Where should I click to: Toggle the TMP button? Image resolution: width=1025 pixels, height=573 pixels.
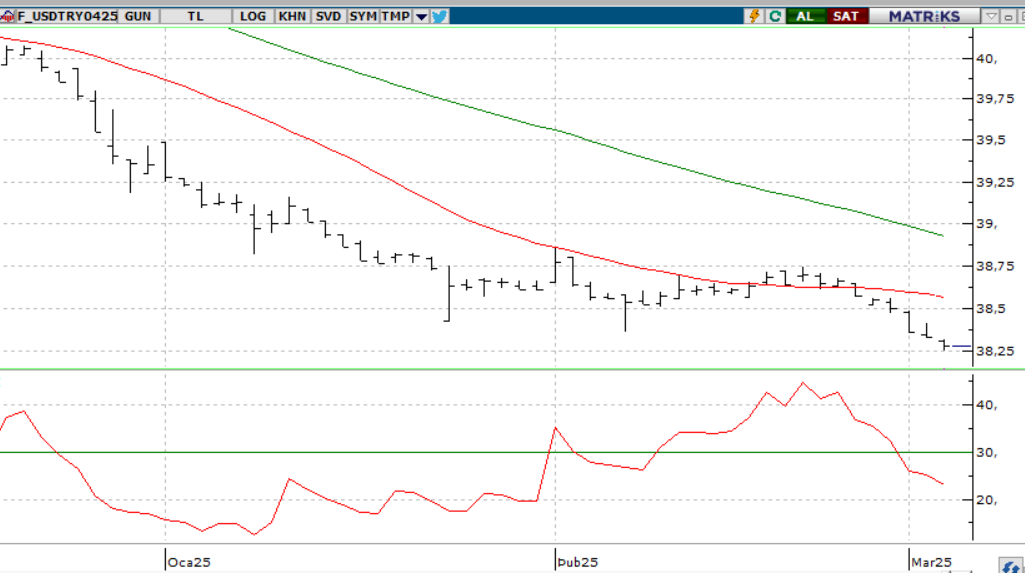pos(396,16)
